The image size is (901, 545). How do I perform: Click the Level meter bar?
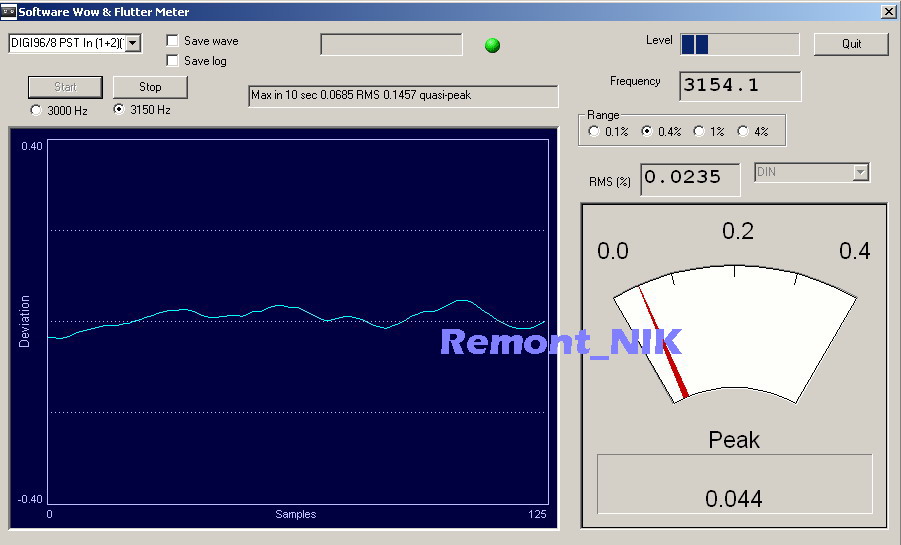point(739,44)
